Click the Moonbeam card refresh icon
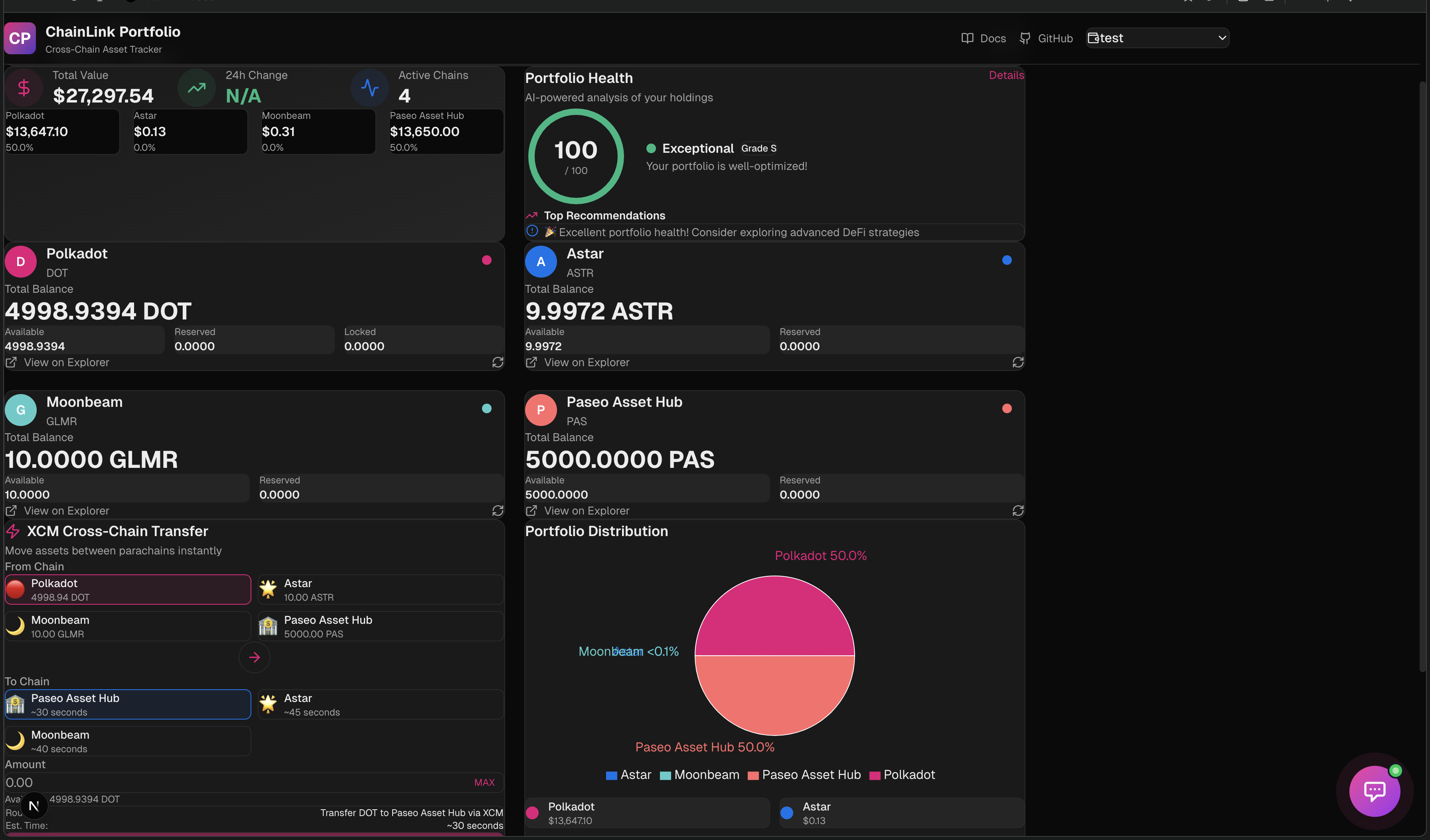1430x840 pixels. (x=498, y=511)
